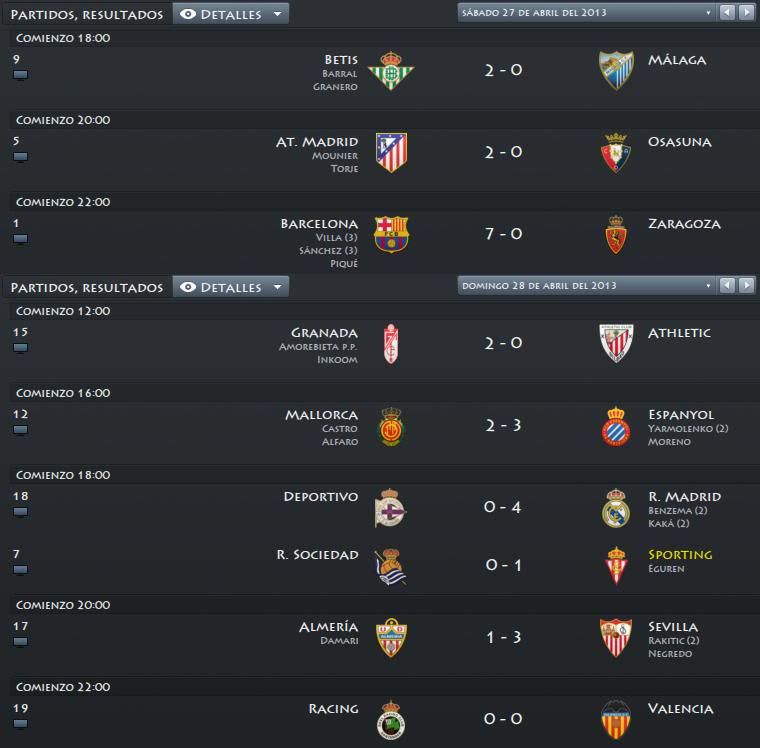The height and width of the screenshot is (748, 760).
Task: Open the R. Sociedad team link
Action: (x=317, y=555)
